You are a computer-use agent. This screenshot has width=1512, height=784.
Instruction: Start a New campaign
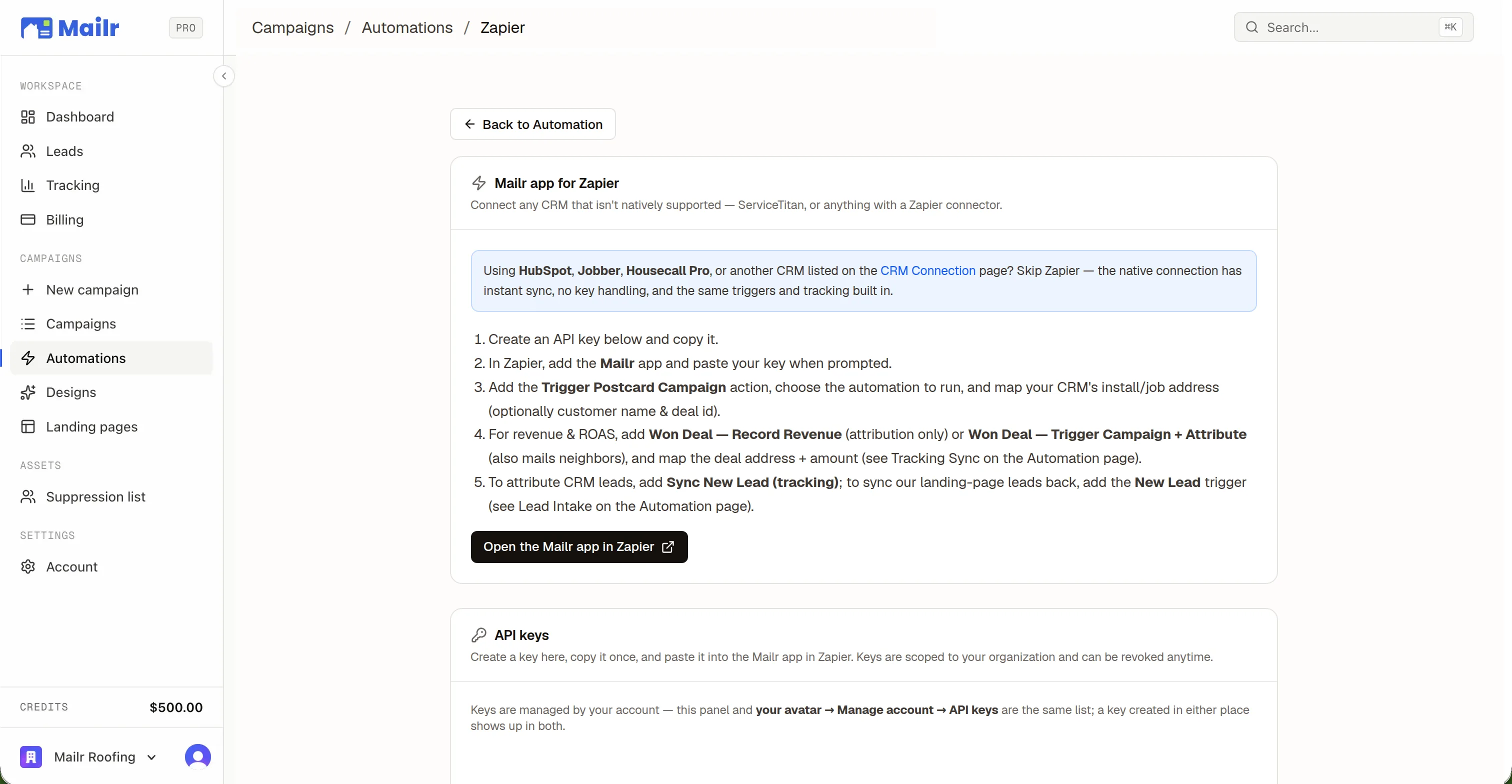[111, 290]
